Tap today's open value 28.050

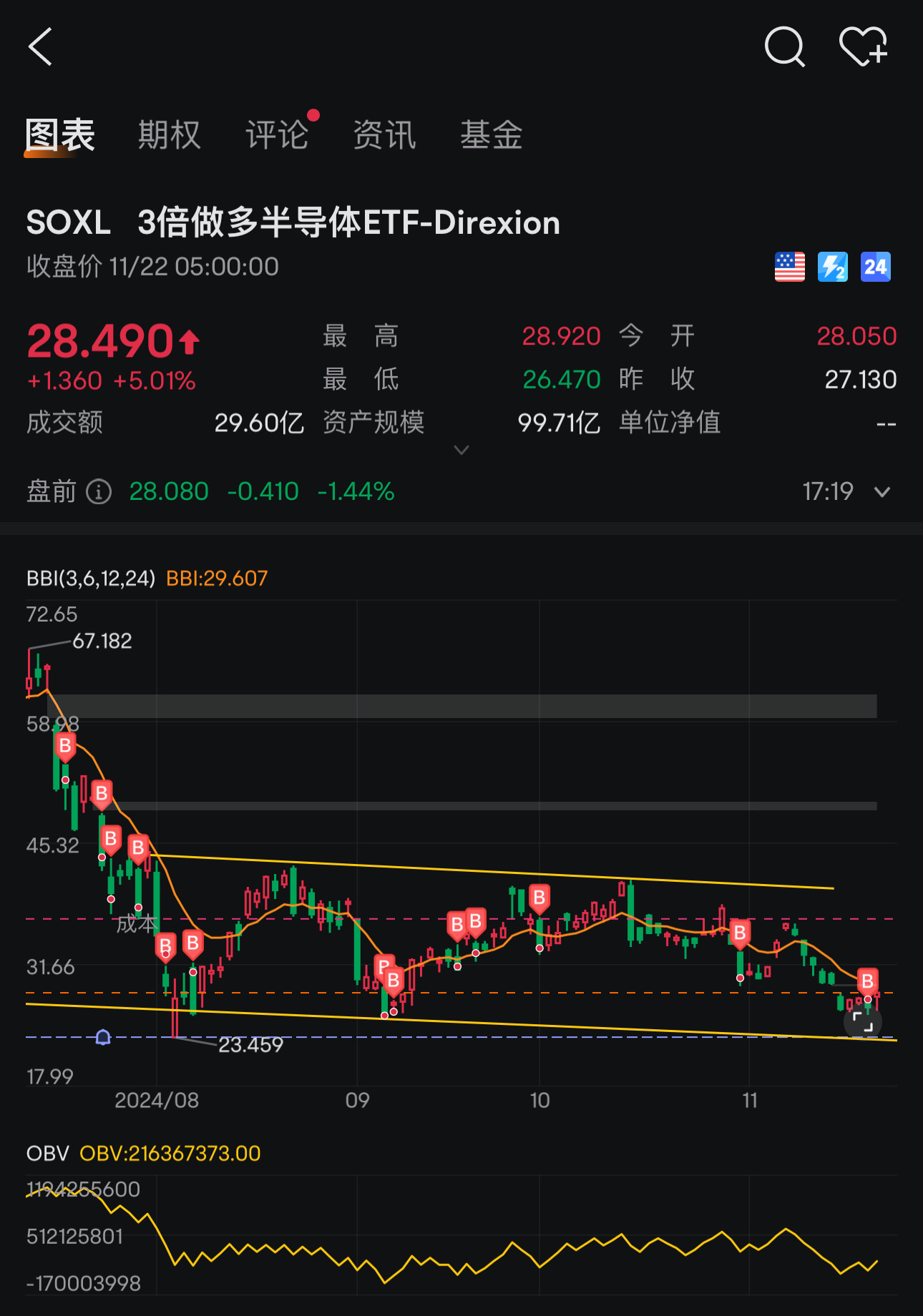[x=856, y=336]
